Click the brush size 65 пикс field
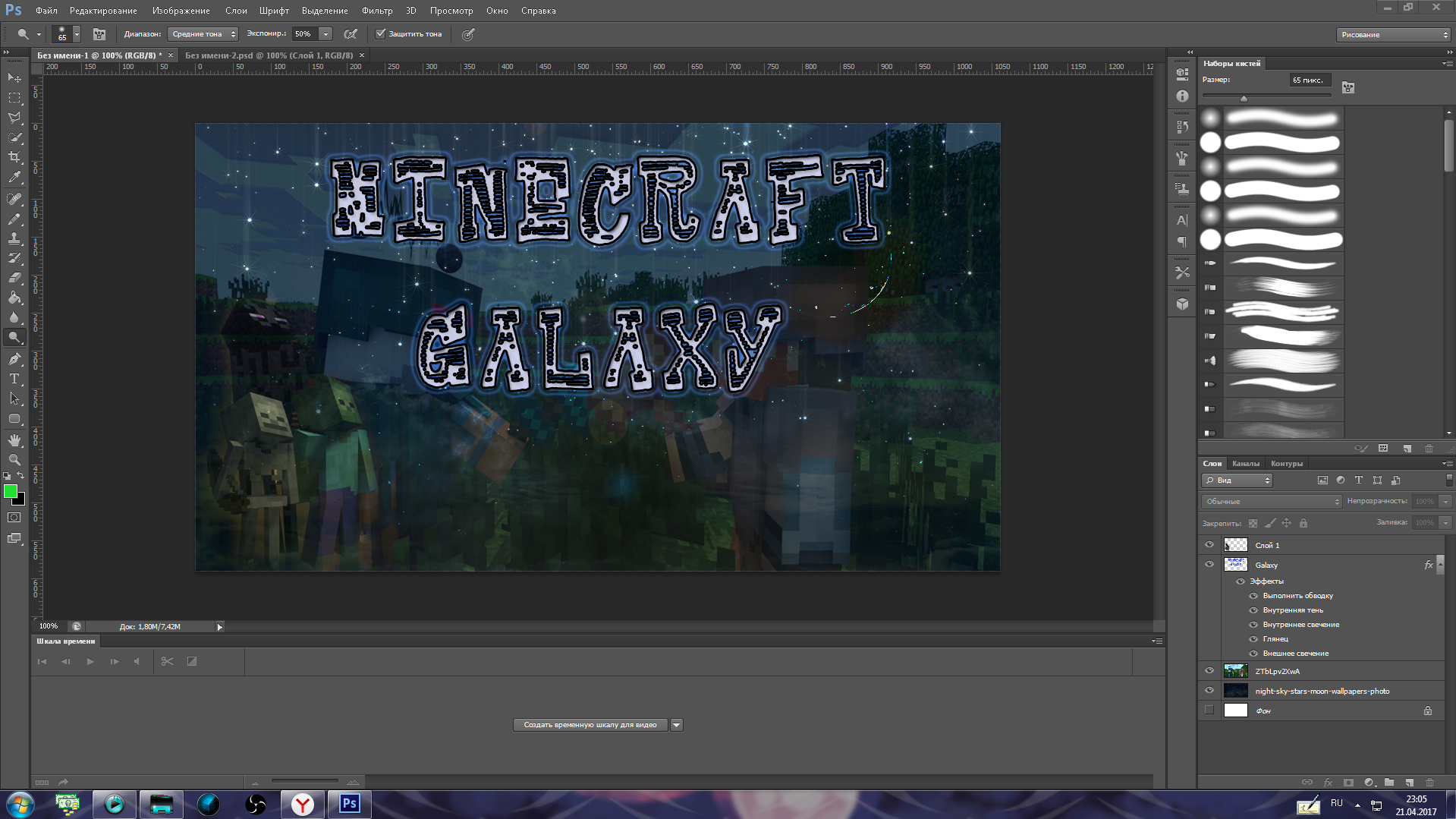The height and width of the screenshot is (819, 1456). (x=1310, y=80)
